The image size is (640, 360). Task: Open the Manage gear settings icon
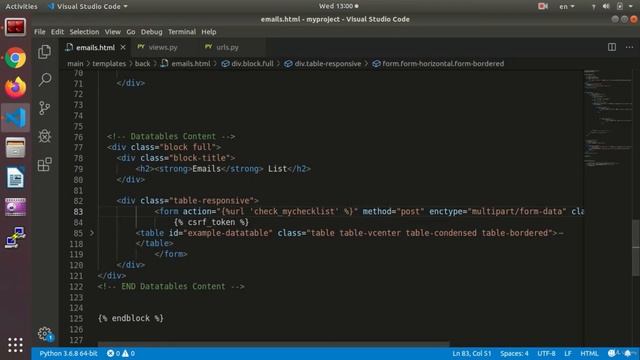coord(45,334)
